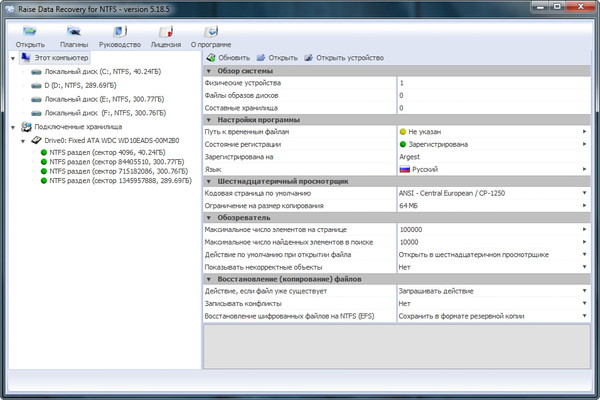The image size is (600, 400).
Task: Collapse the Обзор системы section
Action: pyautogui.click(x=209, y=71)
